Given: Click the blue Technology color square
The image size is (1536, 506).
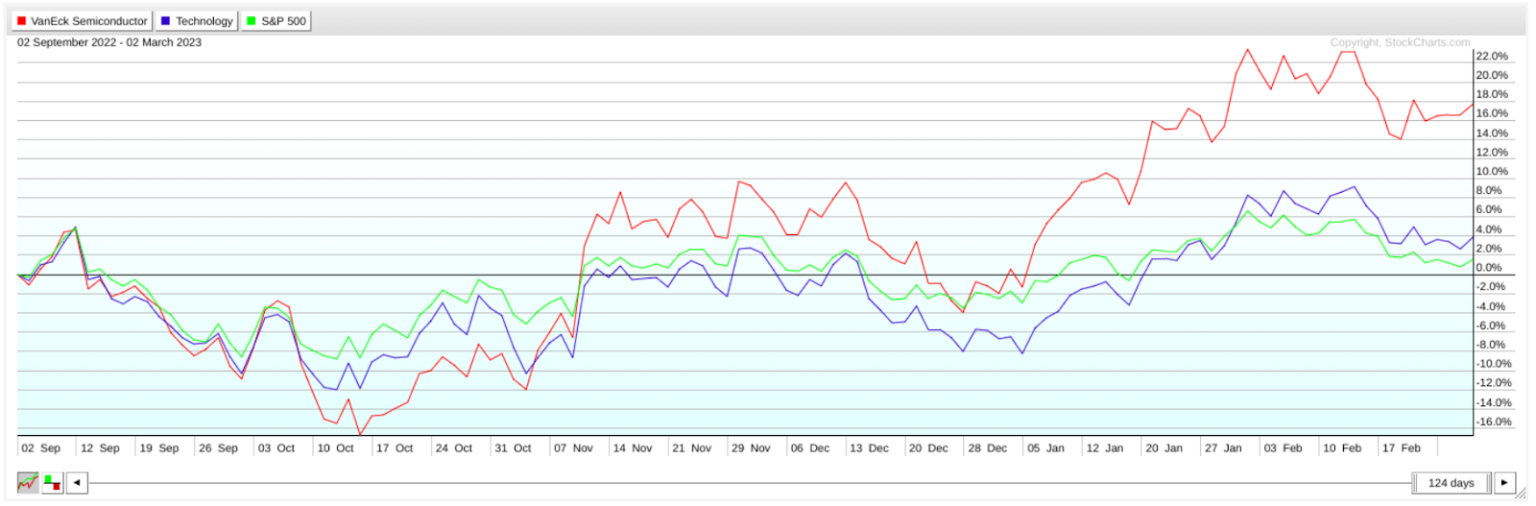Looking at the screenshot, I should coord(165,21).
